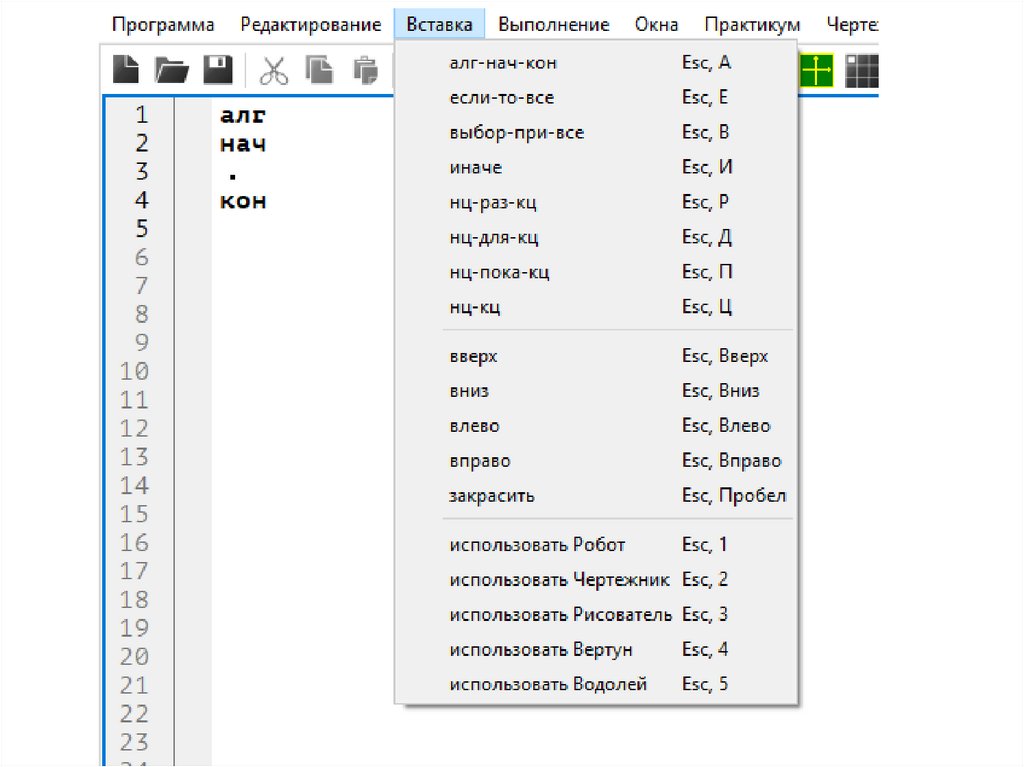Insert the влево command
Screen dimensions: 1024x767
(x=596, y=426)
